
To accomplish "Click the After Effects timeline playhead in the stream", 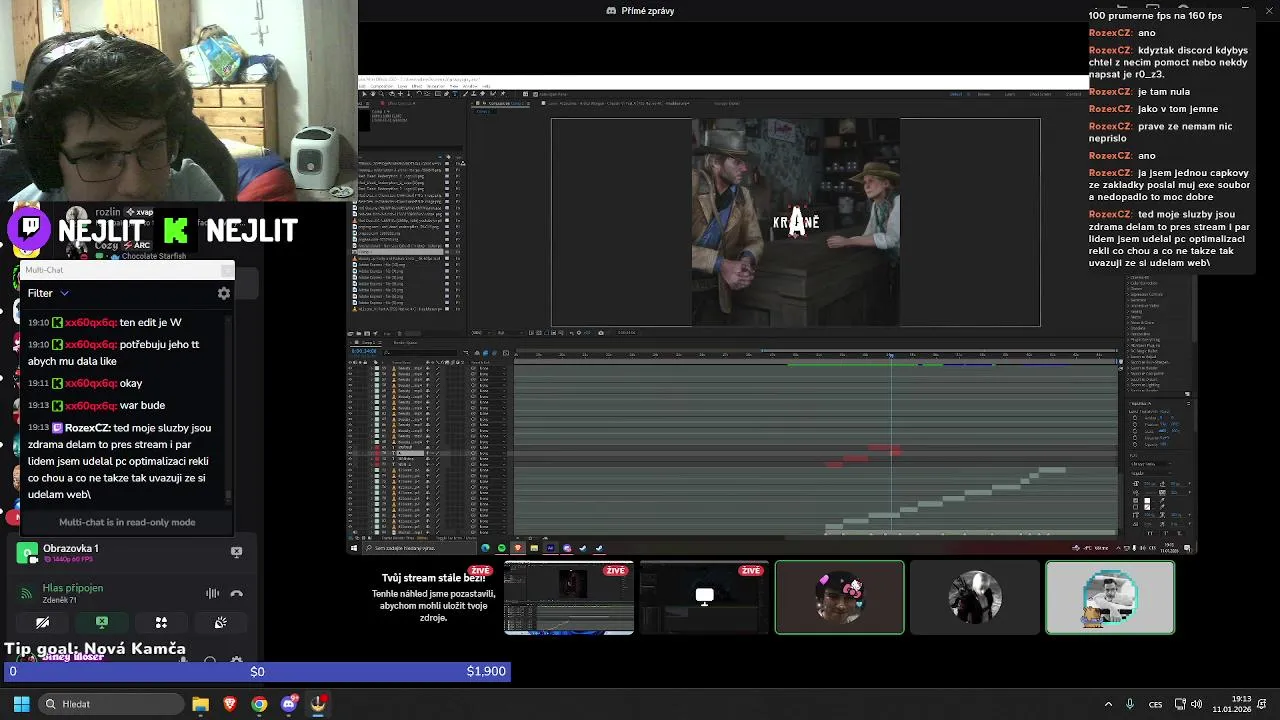I will [891, 356].
